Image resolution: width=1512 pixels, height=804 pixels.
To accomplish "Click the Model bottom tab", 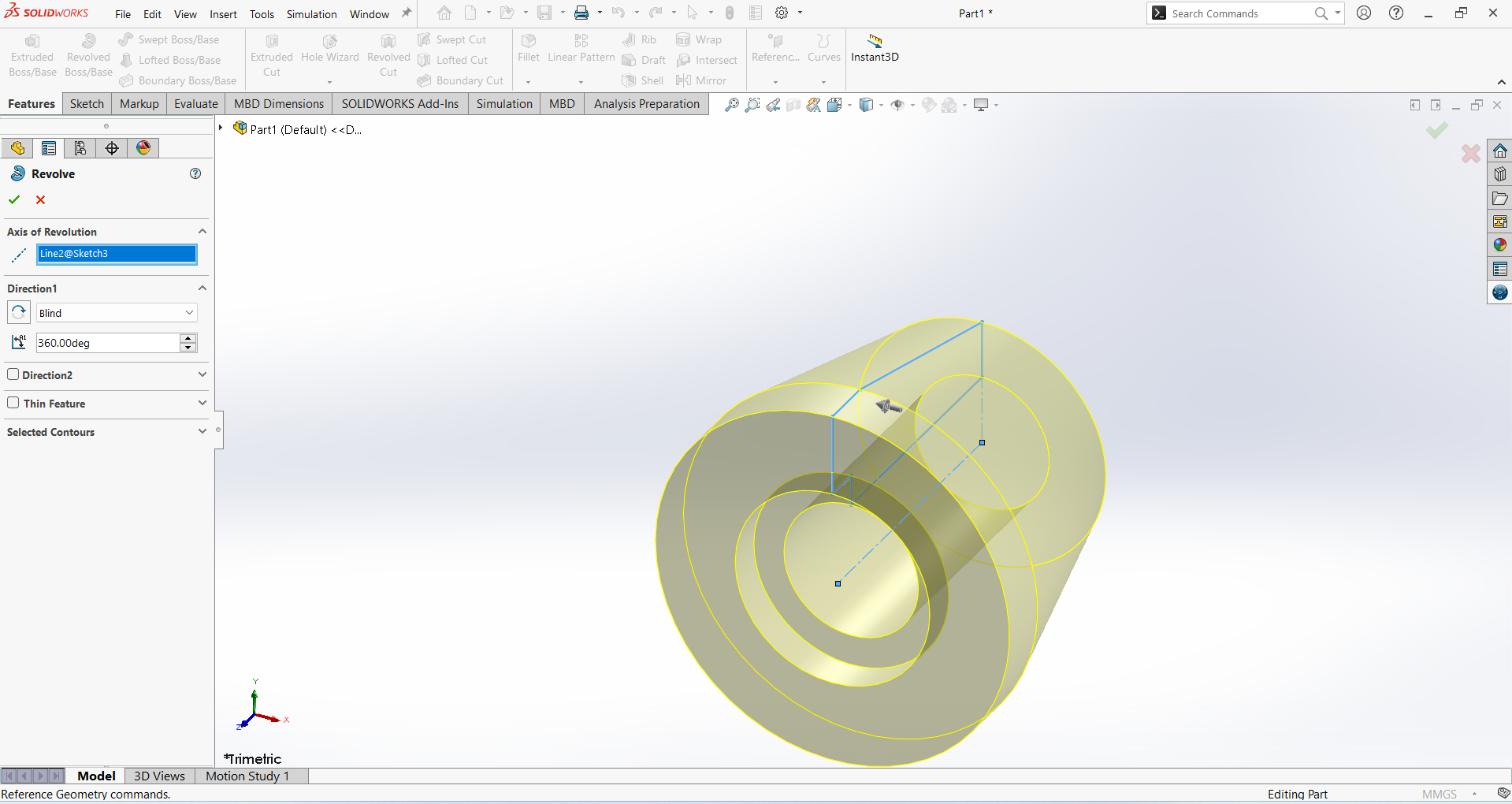I will click(x=96, y=776).
